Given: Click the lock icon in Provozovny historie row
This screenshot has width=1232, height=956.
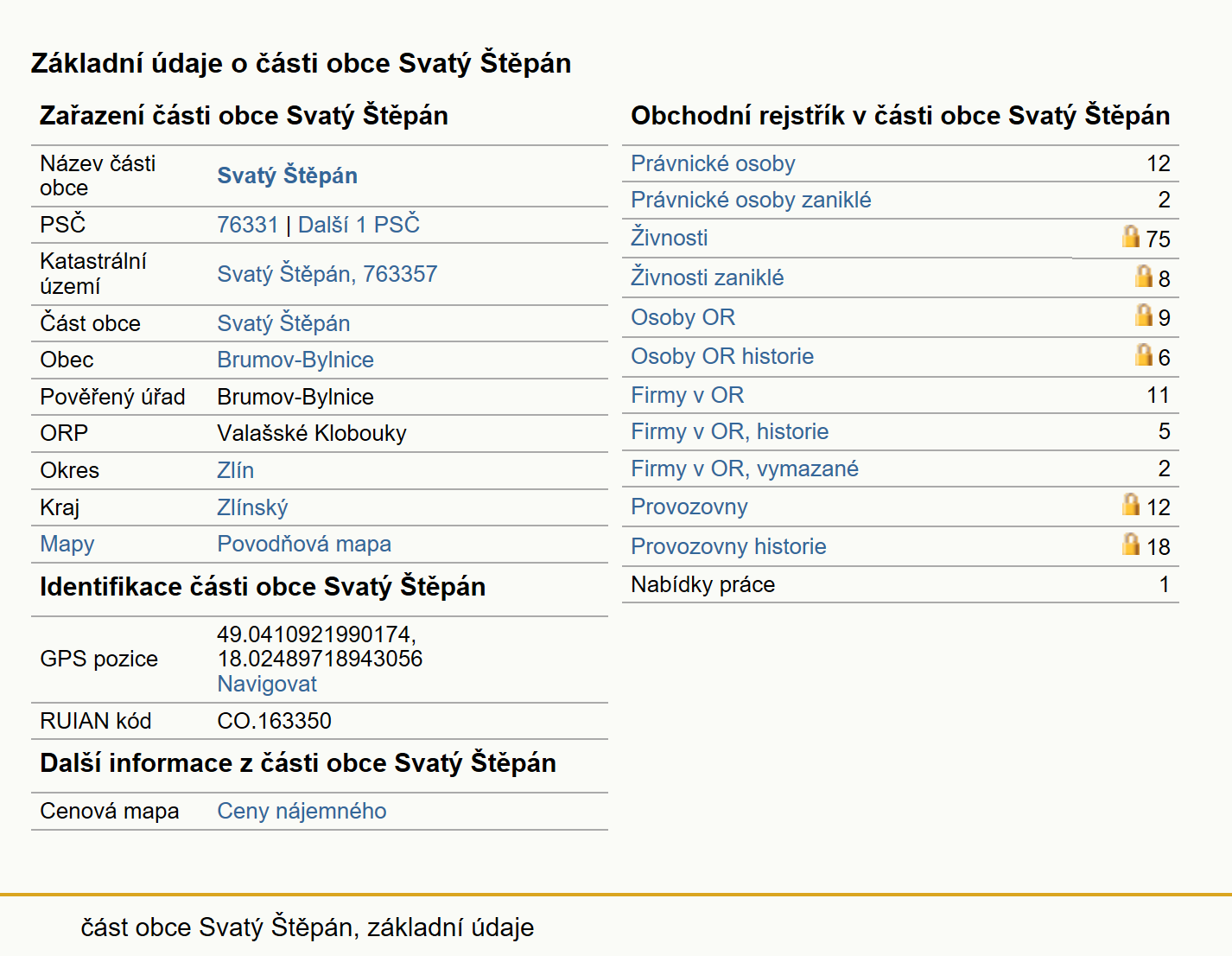Looking at the screenshot, I should point(1131,544).
